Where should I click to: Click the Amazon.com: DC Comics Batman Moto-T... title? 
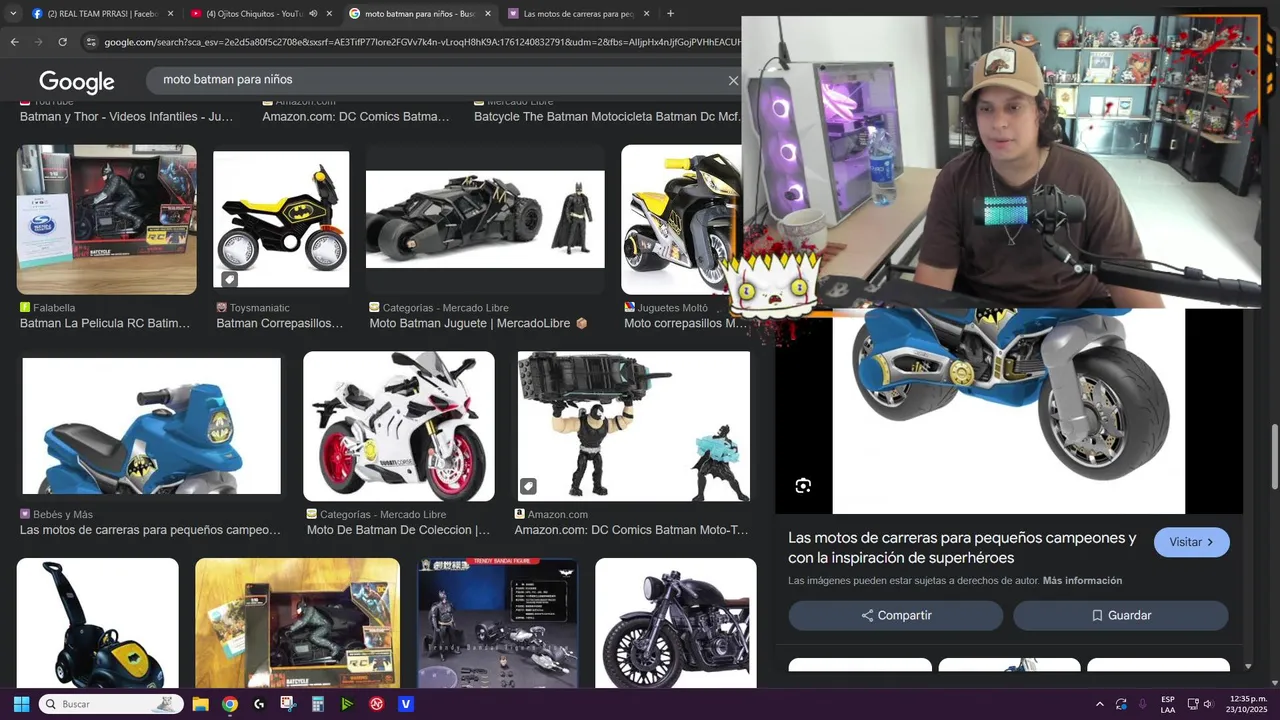coord(632,530)
